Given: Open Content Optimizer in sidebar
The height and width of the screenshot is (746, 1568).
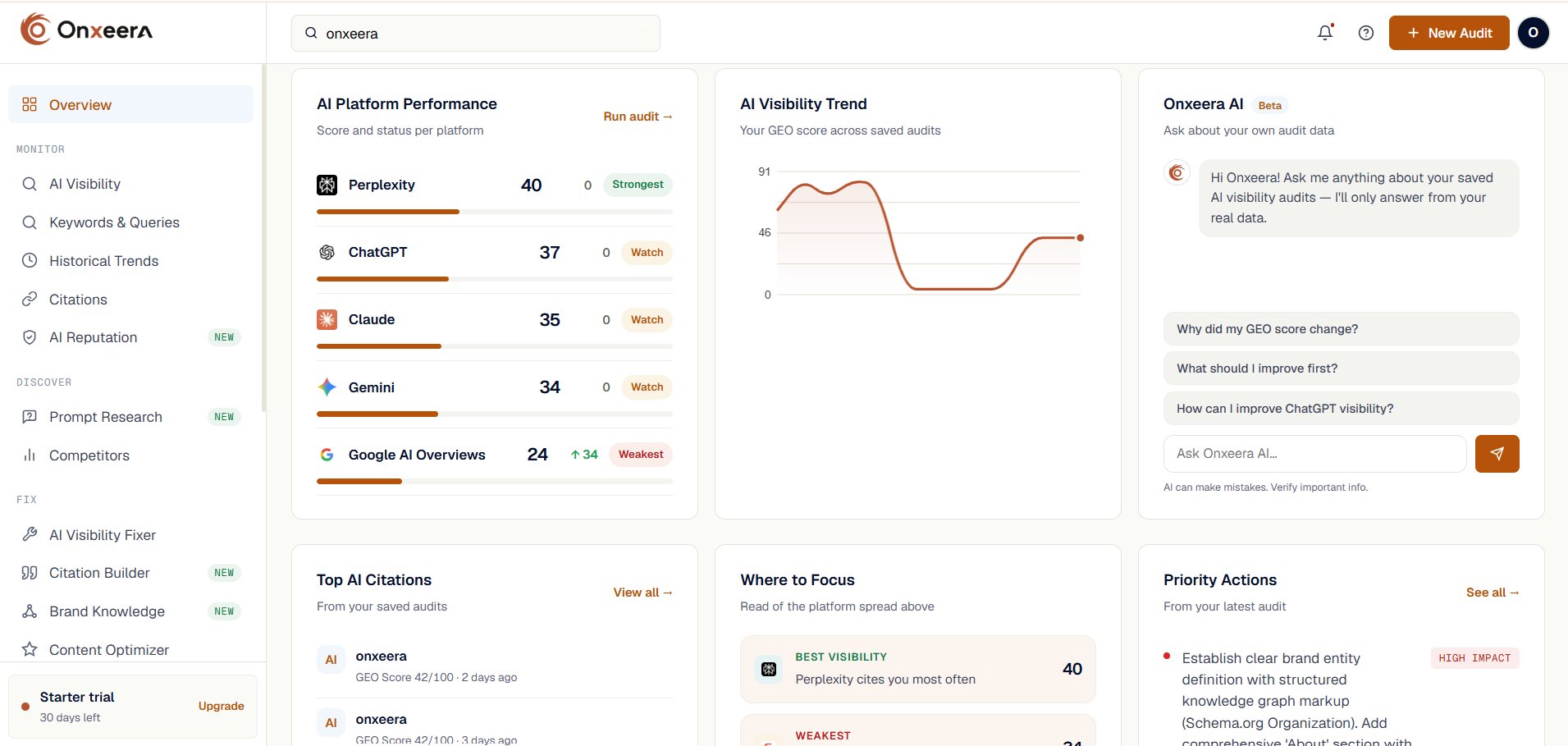Looking at the screenshot, I should 131,649.
